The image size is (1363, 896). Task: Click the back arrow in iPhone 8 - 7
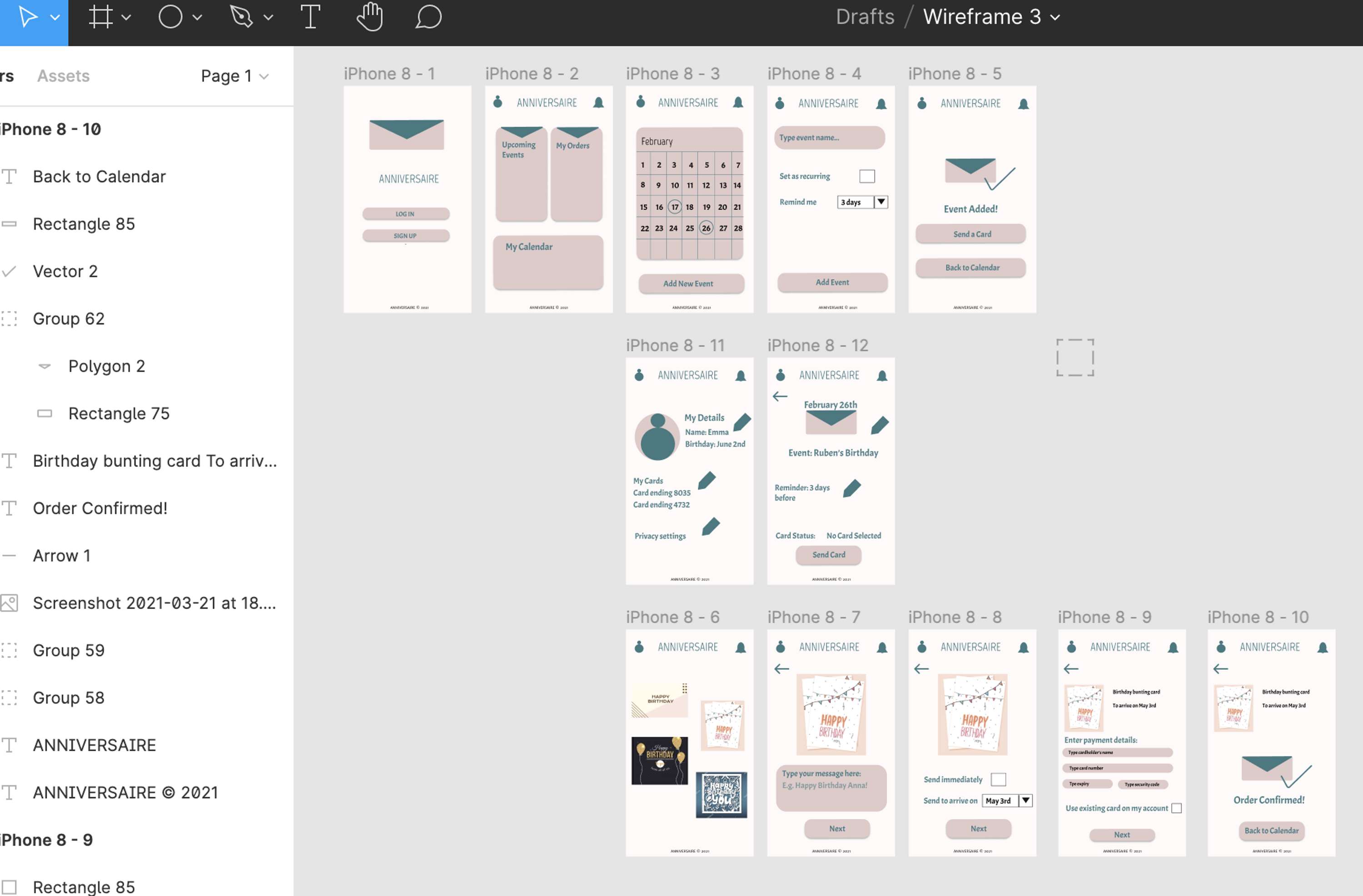[781, 669]
